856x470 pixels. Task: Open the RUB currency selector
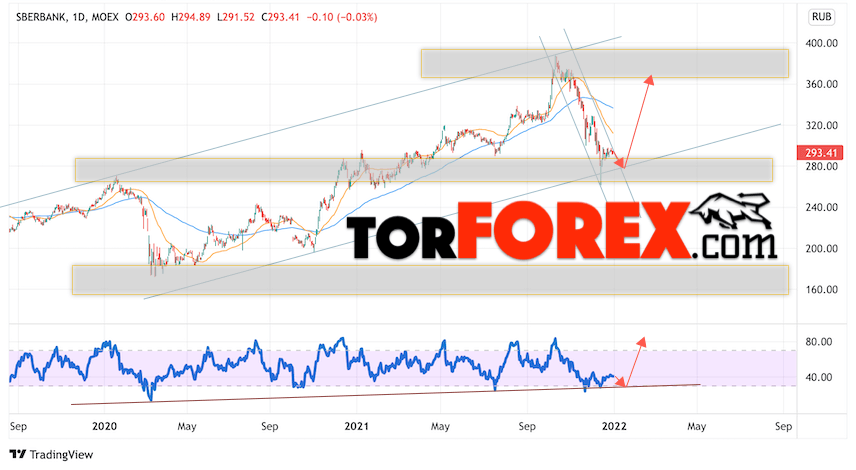(821, 17)
